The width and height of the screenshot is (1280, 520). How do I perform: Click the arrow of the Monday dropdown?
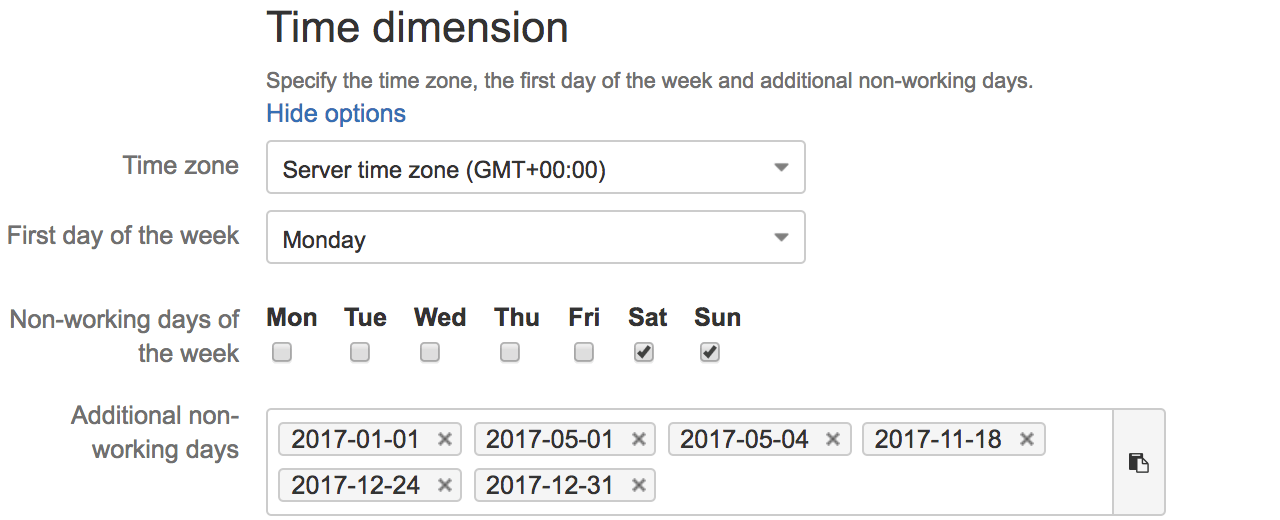click(x=782, y=238)
